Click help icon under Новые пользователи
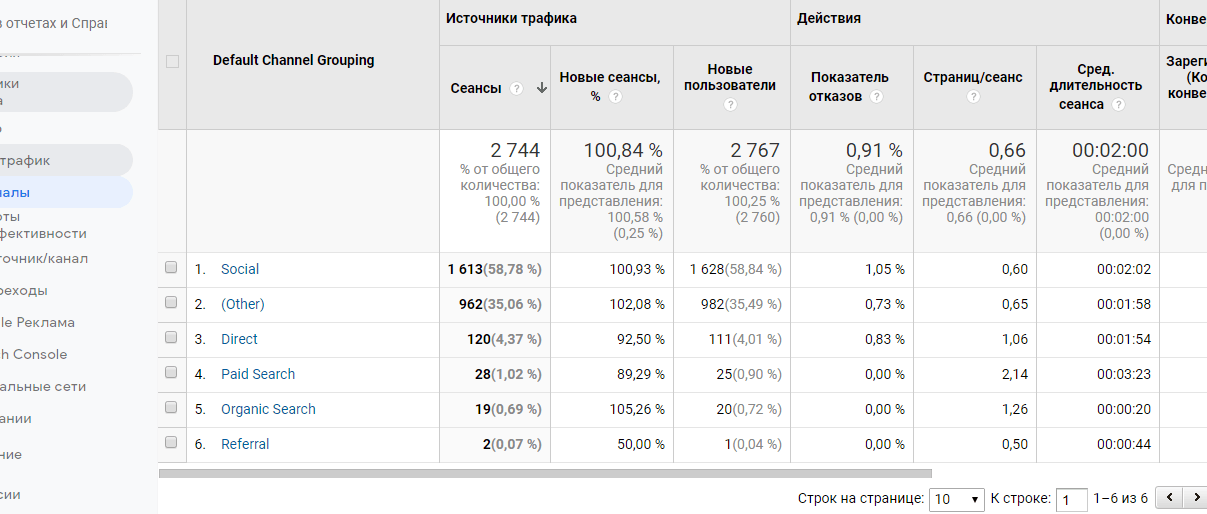 [730, 104]
